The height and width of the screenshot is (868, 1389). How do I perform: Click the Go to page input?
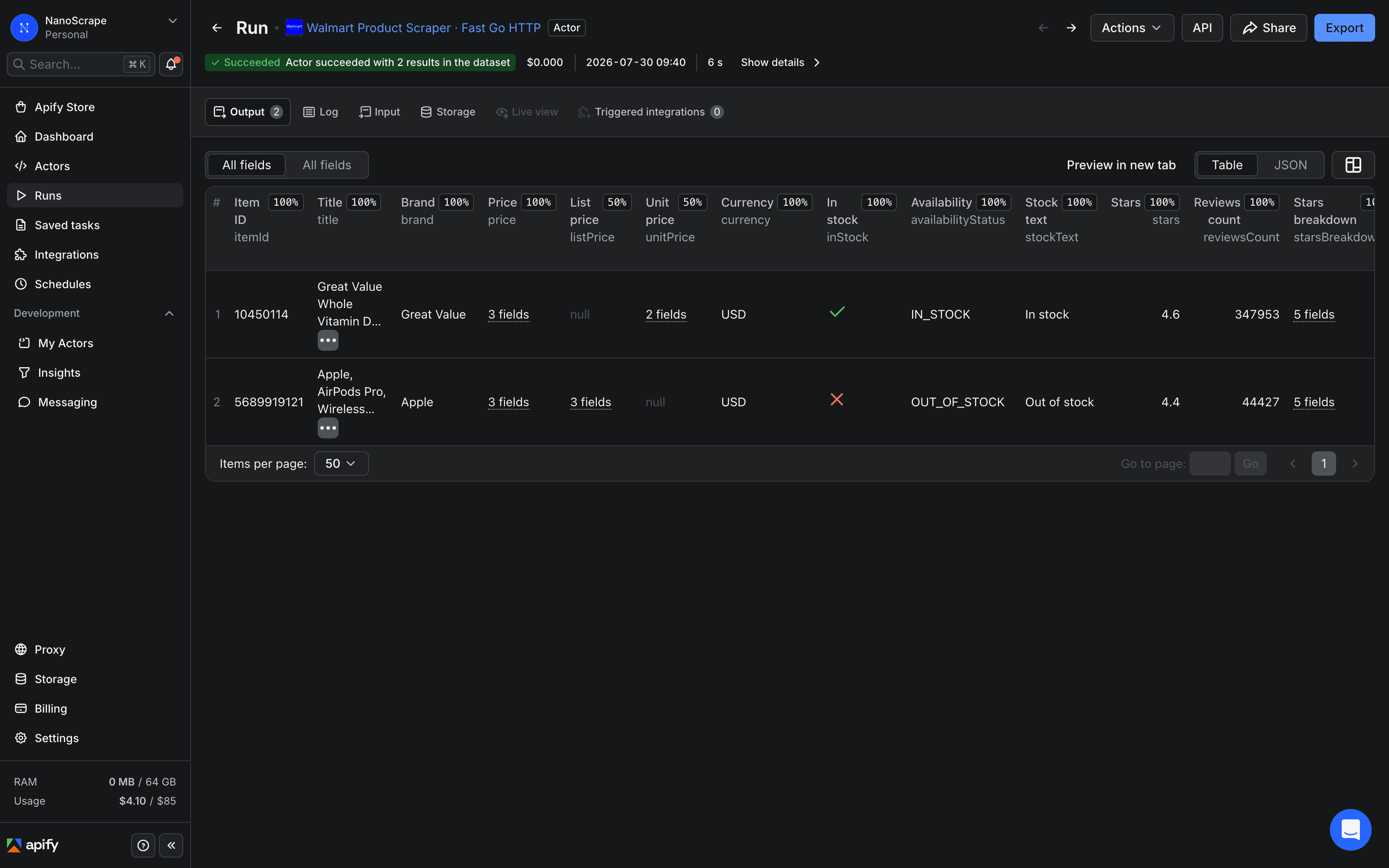coord(1209,464)
